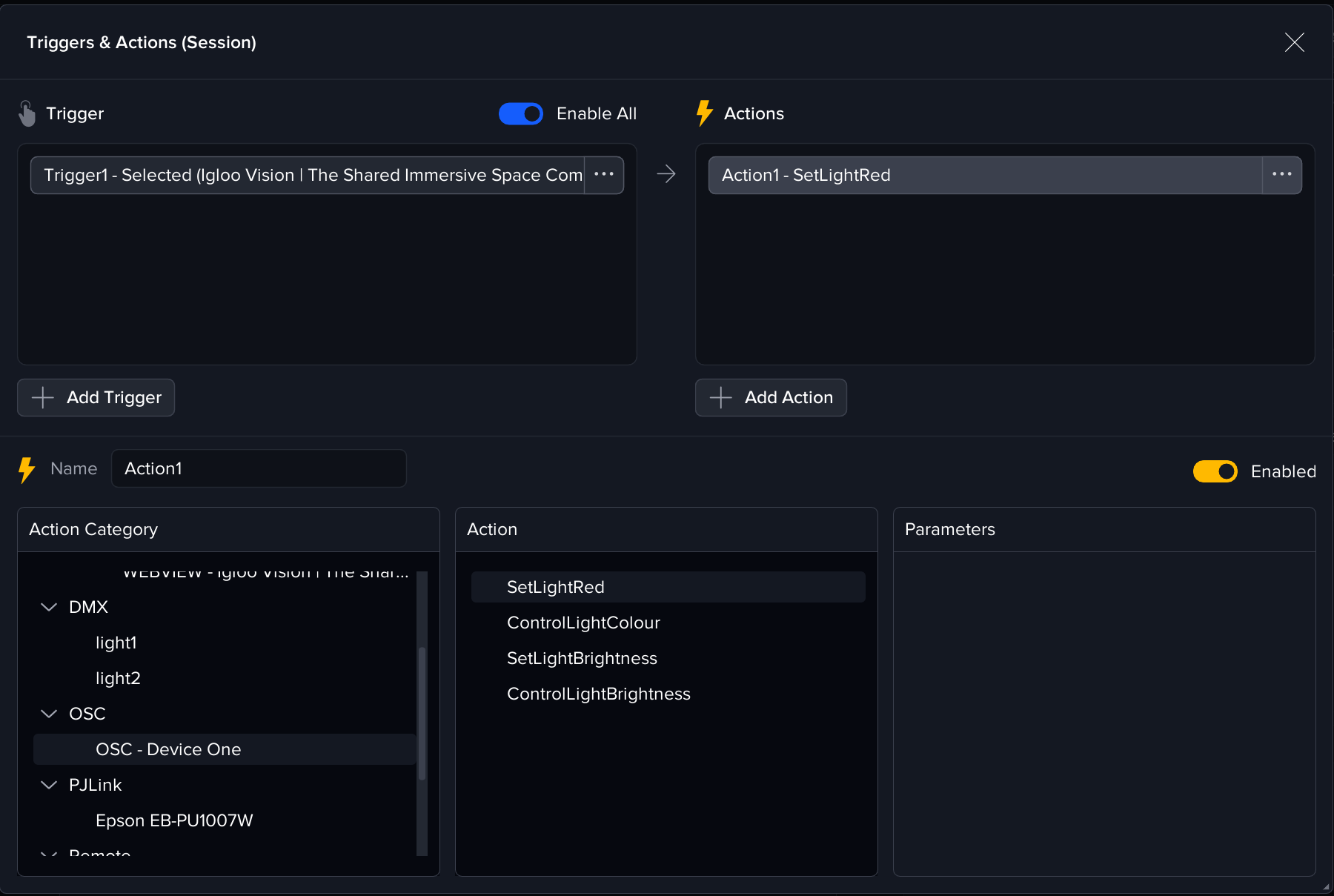Select light2 in the DMX tree

pos(118,678)
